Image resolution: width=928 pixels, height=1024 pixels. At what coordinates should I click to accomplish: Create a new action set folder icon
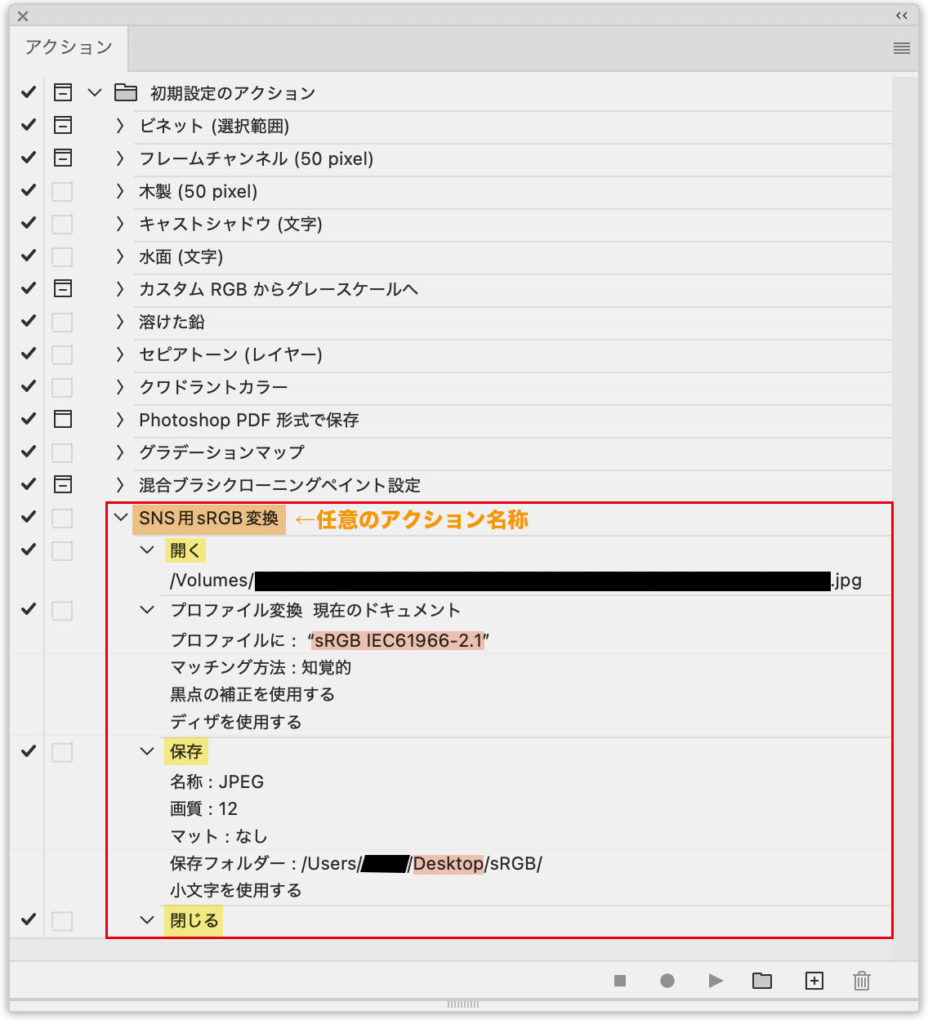(762, 981)
